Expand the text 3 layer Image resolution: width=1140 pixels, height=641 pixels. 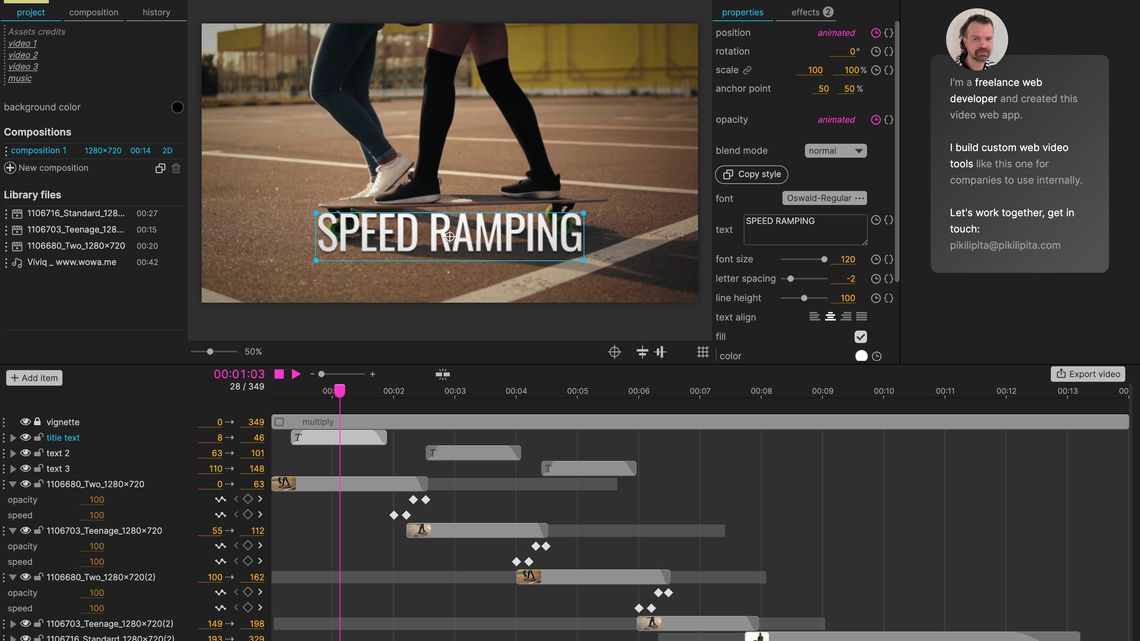click(12, 469)
